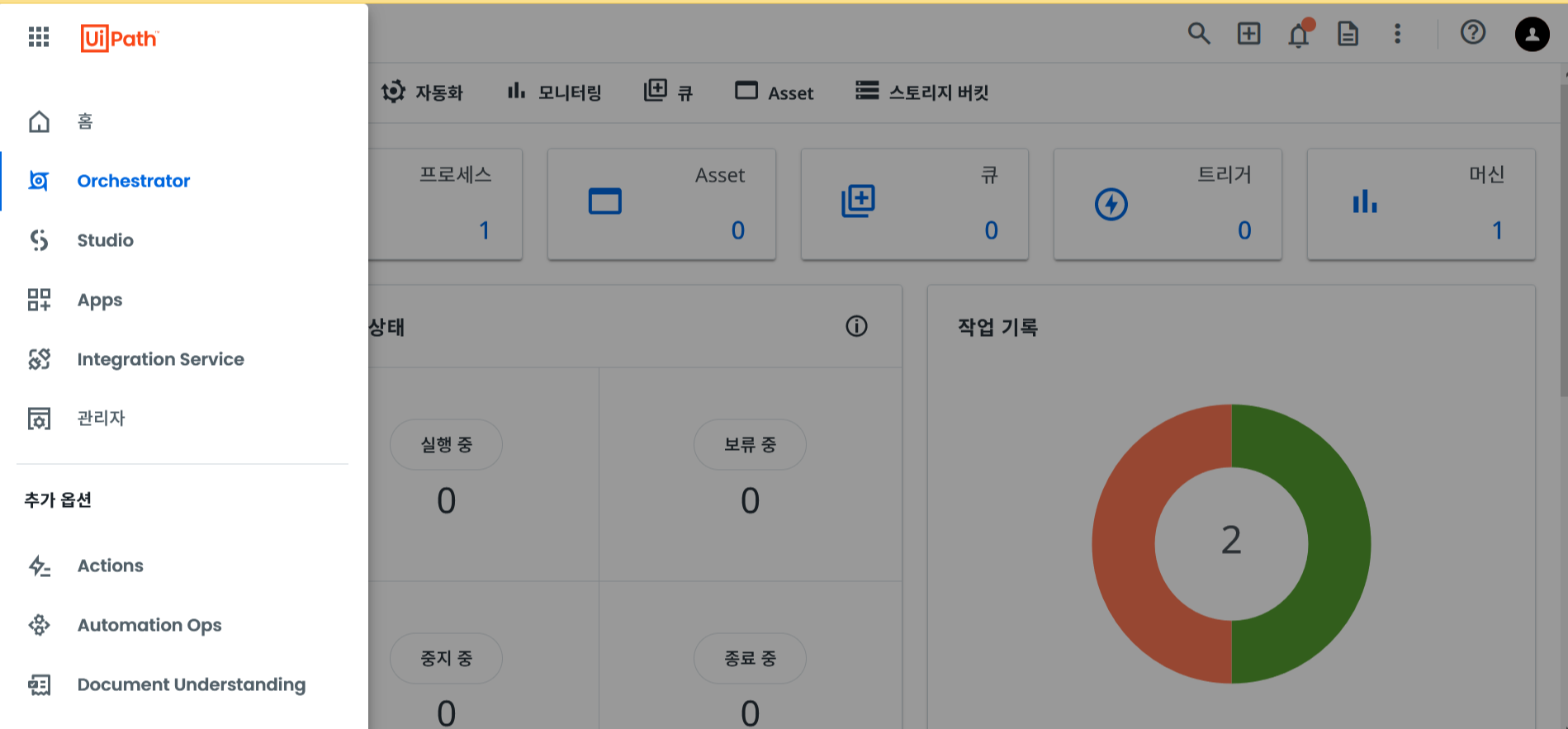Viewport: 1568px width, 729px height.
Task: Click the Home house icon
Action: pyautogui.click(x=39, y=121)
